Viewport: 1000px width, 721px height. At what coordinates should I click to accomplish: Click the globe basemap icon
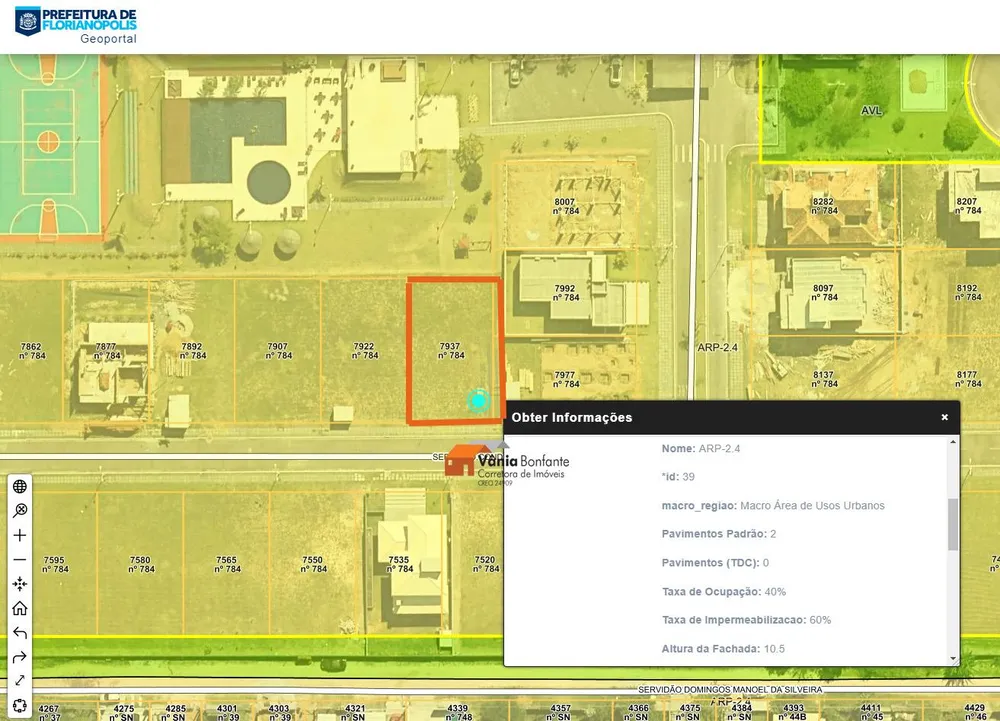pyautogui.click(x=20, y=486)
